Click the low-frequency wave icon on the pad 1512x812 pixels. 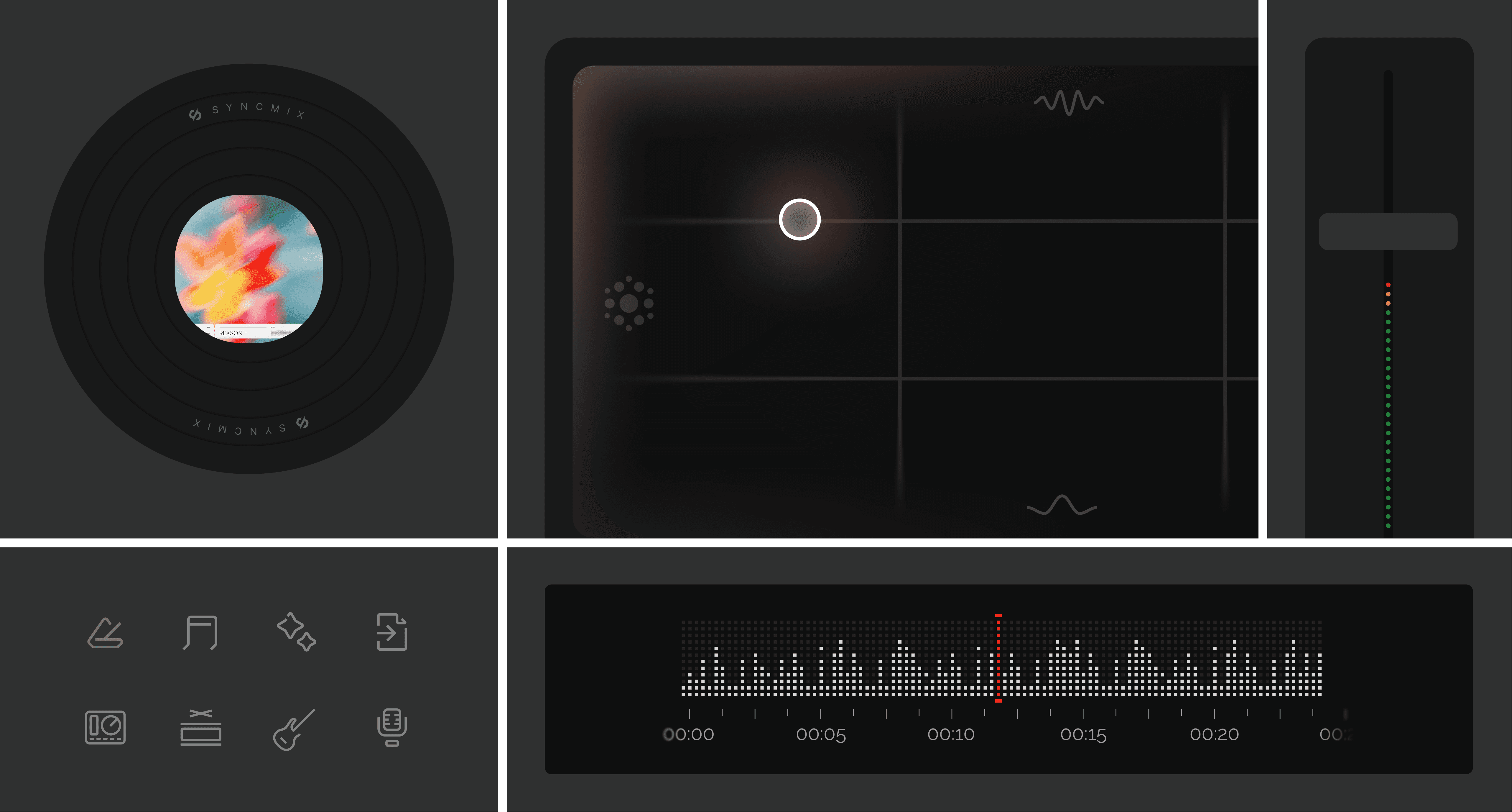[x=1062, y=506]
